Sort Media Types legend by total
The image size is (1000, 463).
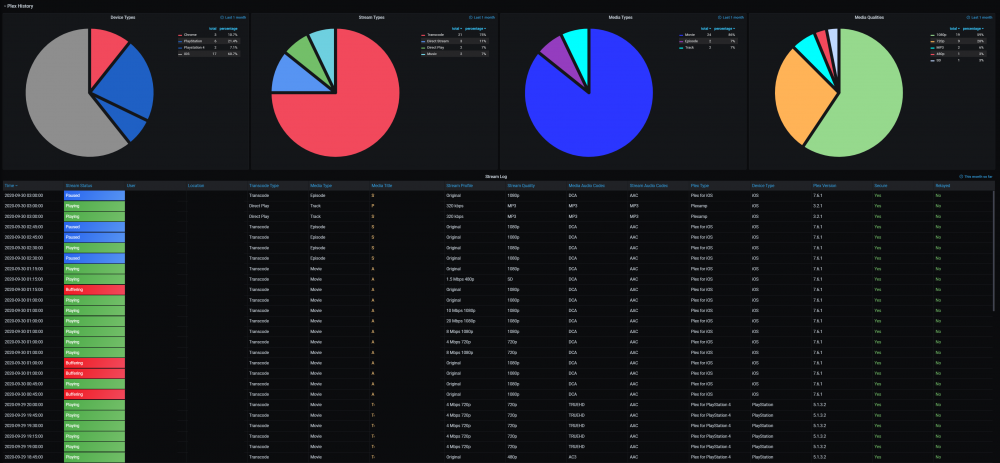[x=705, y=29]
